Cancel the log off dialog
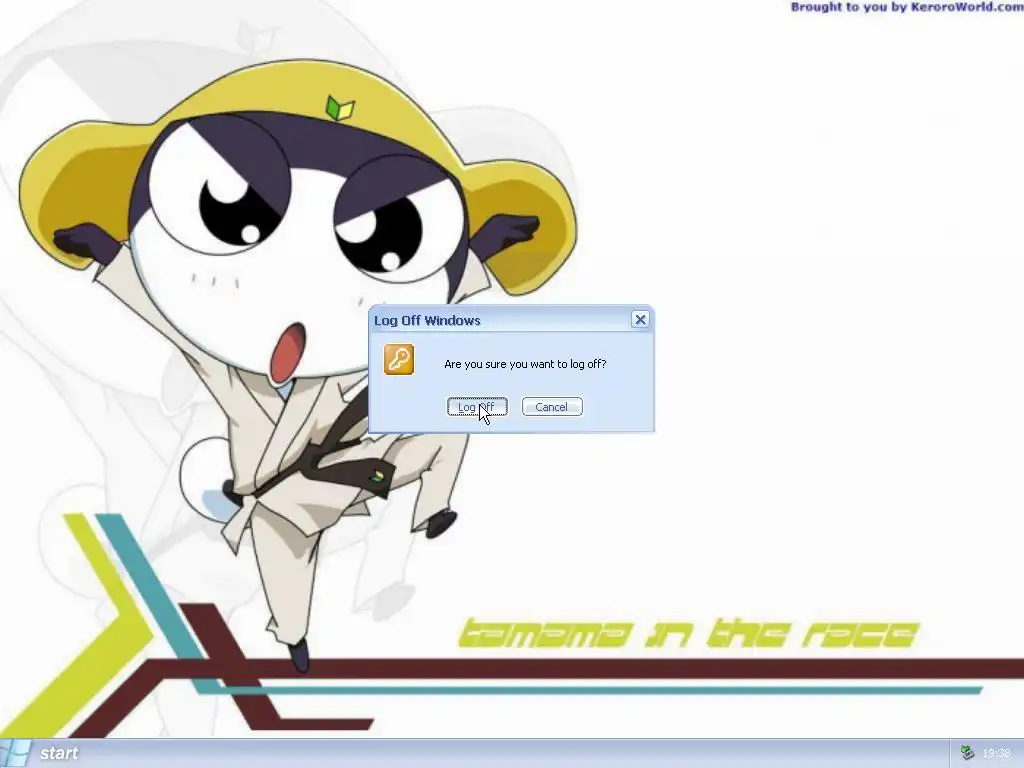Screen dimensions: 1024x768 coord(552,407)
